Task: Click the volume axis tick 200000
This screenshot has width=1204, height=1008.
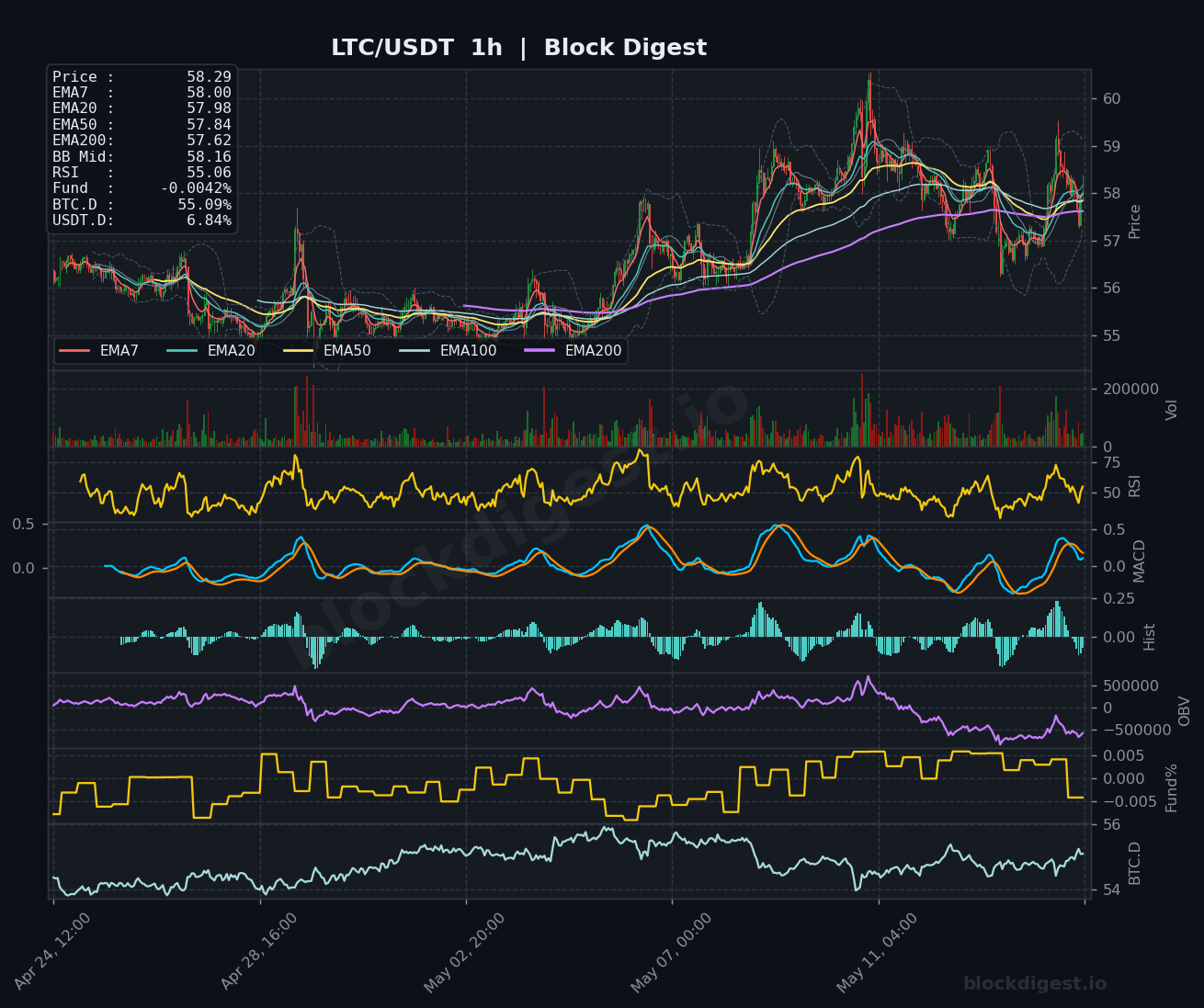Action: 1130,390
